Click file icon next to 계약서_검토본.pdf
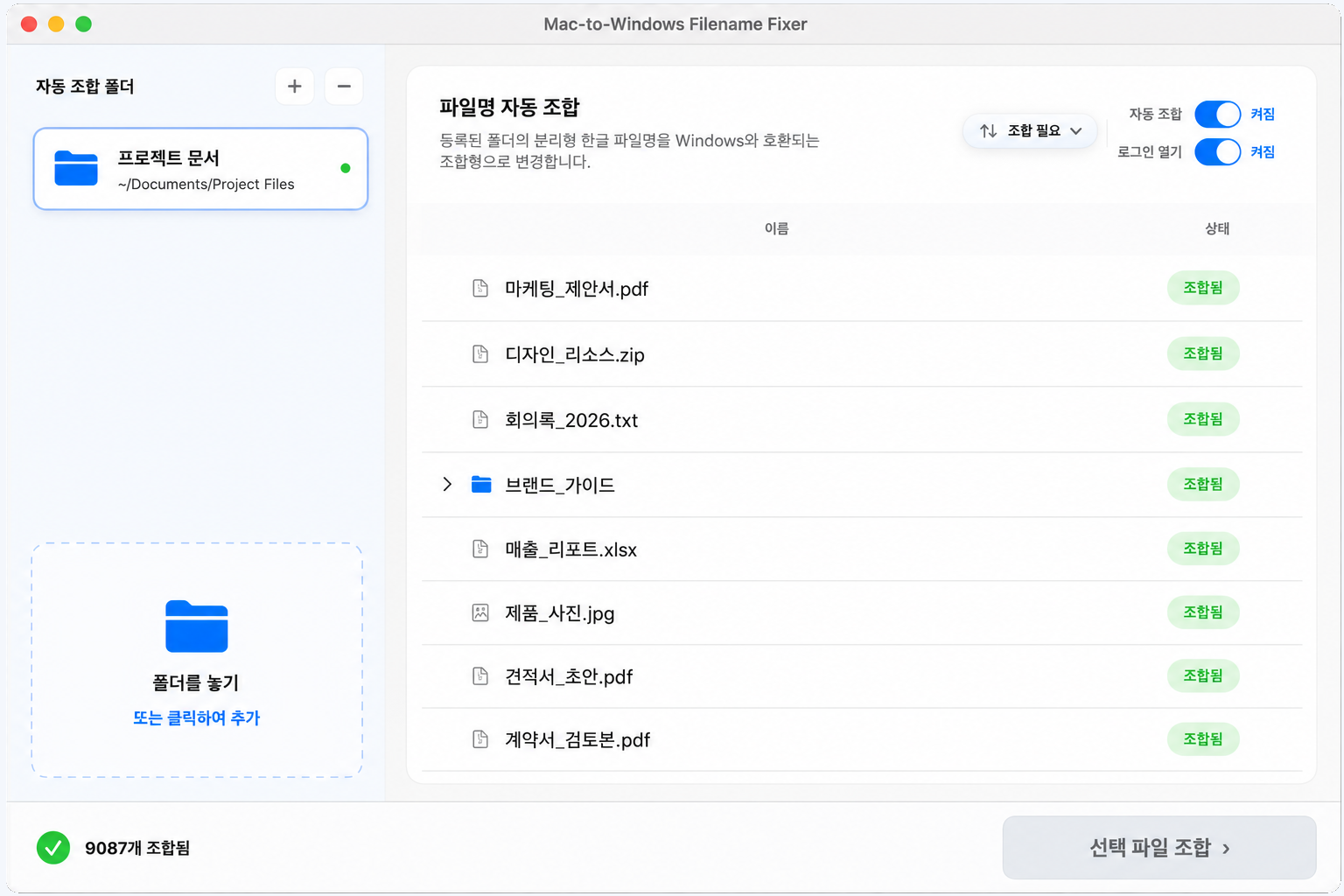The image size is (1344, 896). (480, 739)
